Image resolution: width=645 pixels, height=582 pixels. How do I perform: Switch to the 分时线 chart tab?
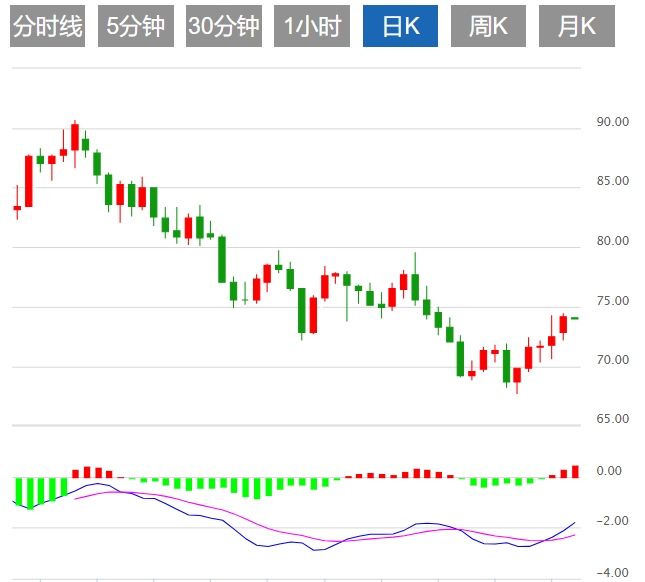(47, 26)
